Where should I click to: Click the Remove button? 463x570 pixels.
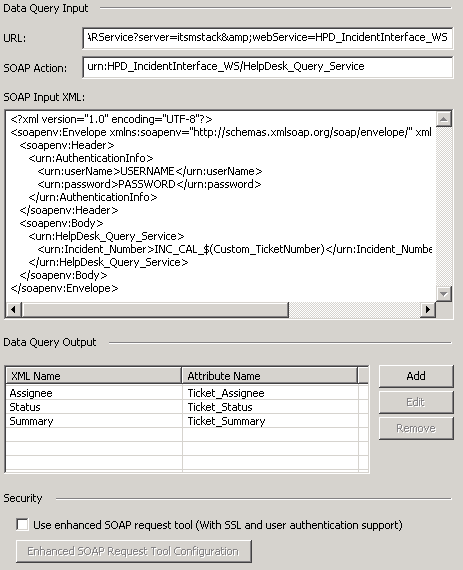click(x=416, y=428)
